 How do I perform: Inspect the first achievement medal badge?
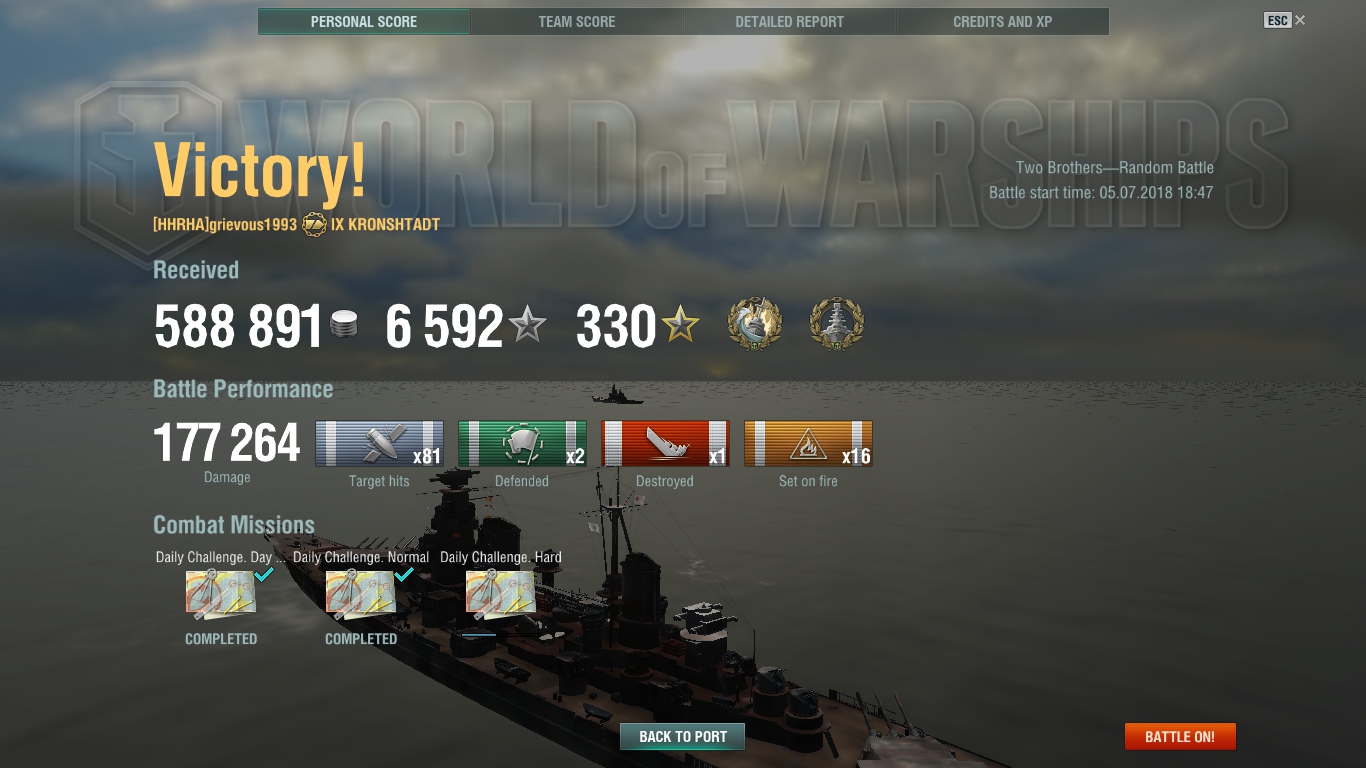coord(755,324)
